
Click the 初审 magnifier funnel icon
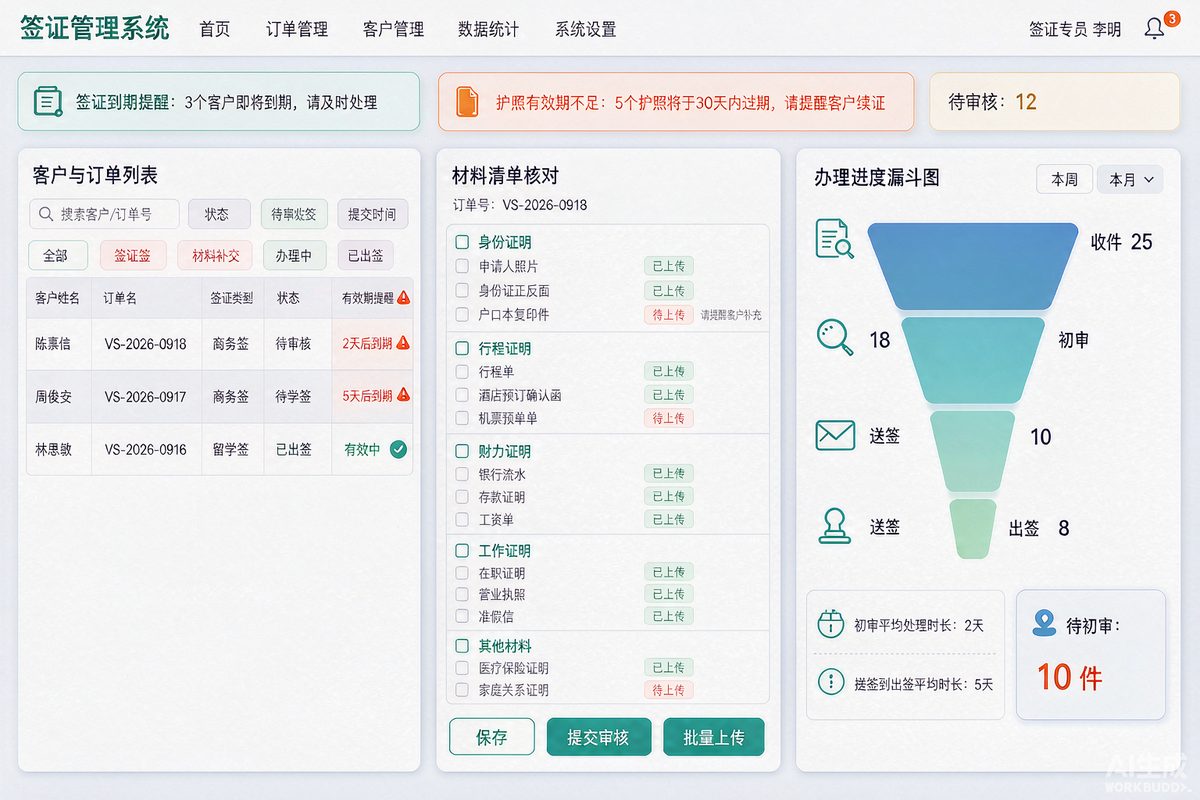[x=835, y=337]
